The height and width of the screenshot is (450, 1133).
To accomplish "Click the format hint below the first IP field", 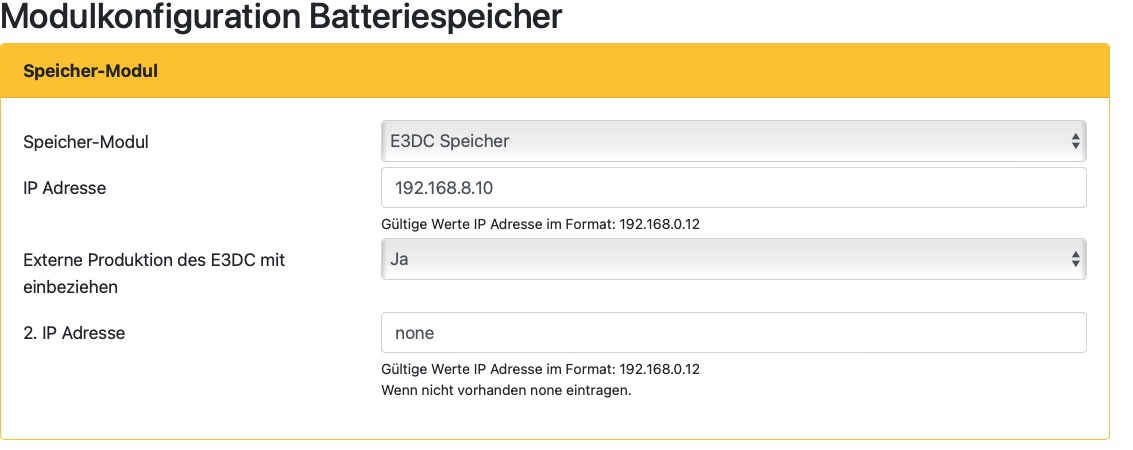I will (x=540, y=224).
